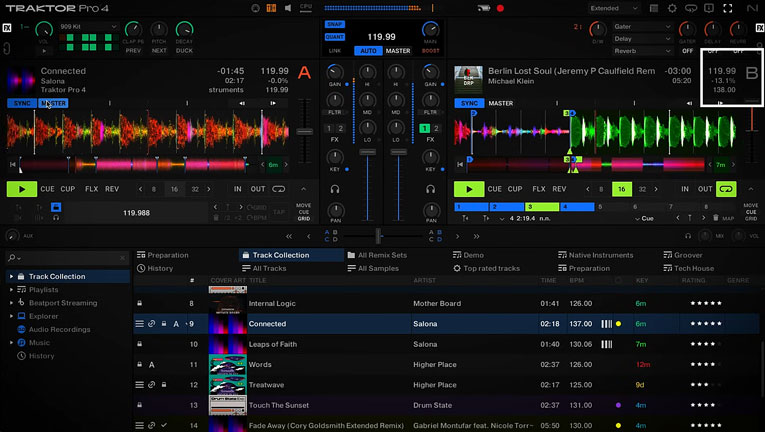
Task: Open the Gater effect dropdown
Action: [642, 26]
